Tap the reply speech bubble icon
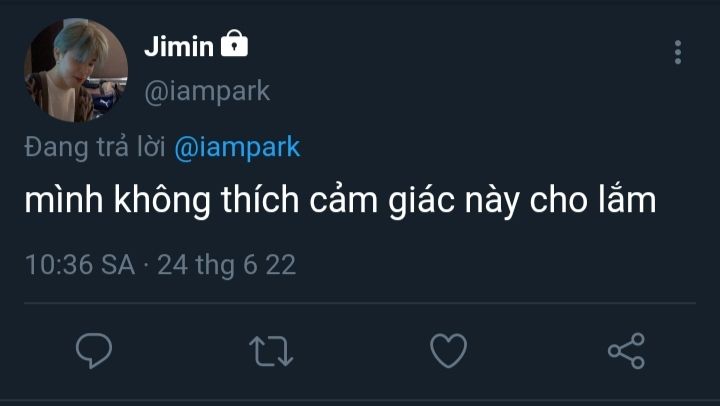This screenshot has height=406, width=720. [x=93, y=350]
